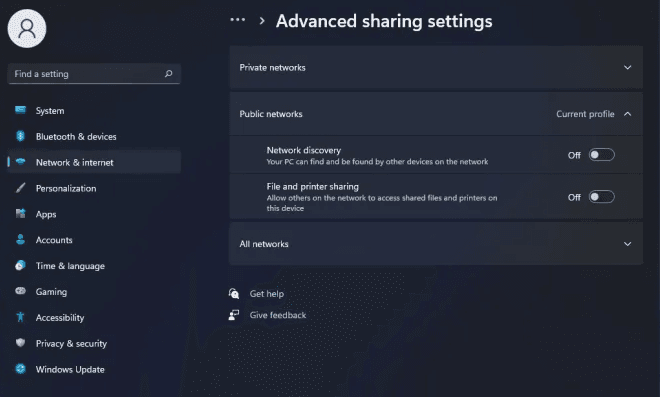Click the Personalization brush icon
The image size is (660, 397).
pos(20,188)
